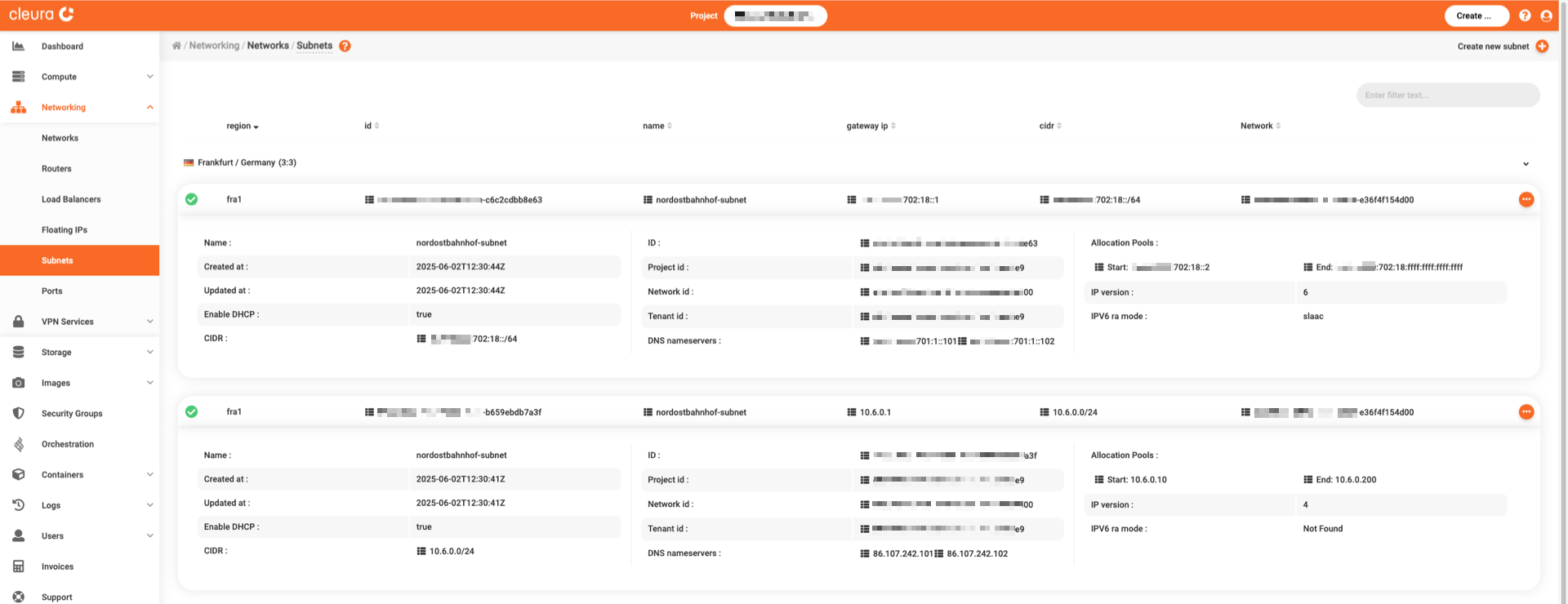
Task: Click the help icon beside Subnets breadcrumb
Action: 345,46
